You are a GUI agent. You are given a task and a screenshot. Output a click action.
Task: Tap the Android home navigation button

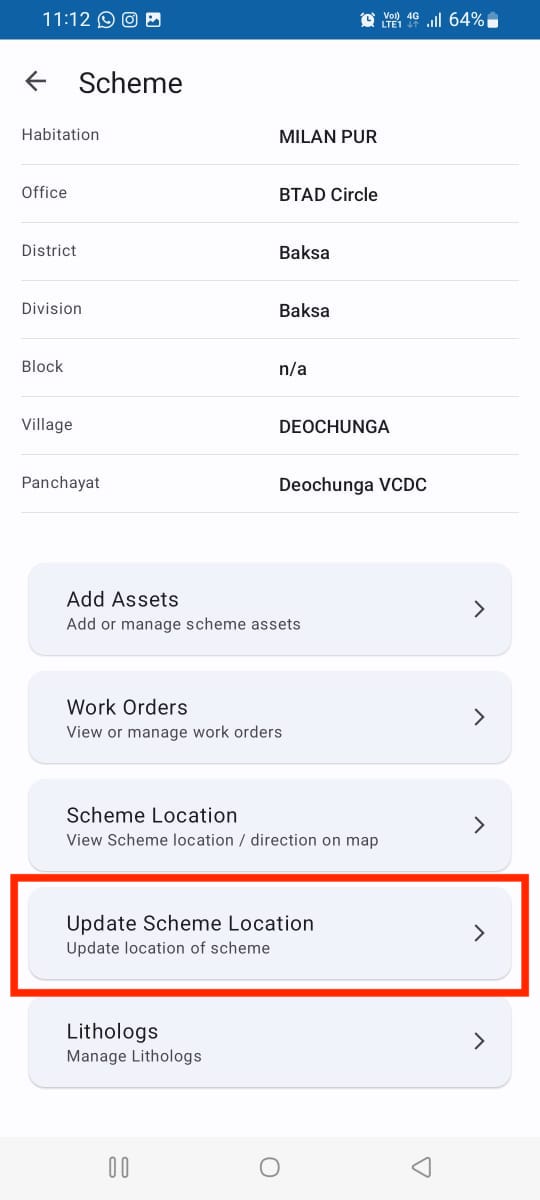[x=269, y=1167]
